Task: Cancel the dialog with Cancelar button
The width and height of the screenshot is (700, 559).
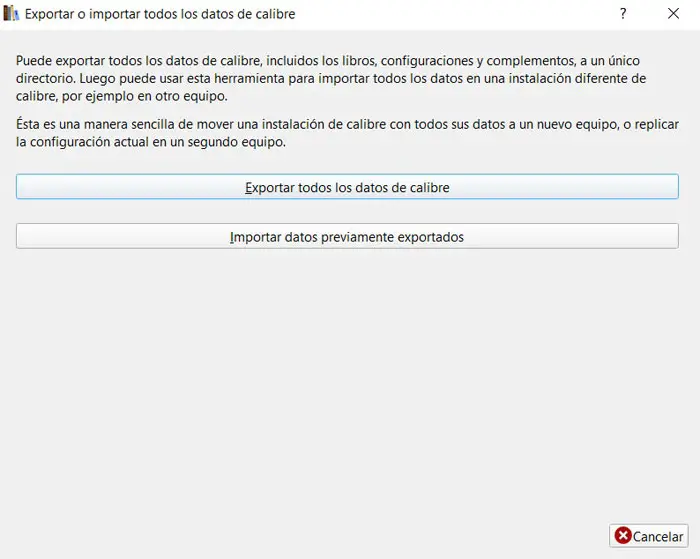Action: coord(648,536)
